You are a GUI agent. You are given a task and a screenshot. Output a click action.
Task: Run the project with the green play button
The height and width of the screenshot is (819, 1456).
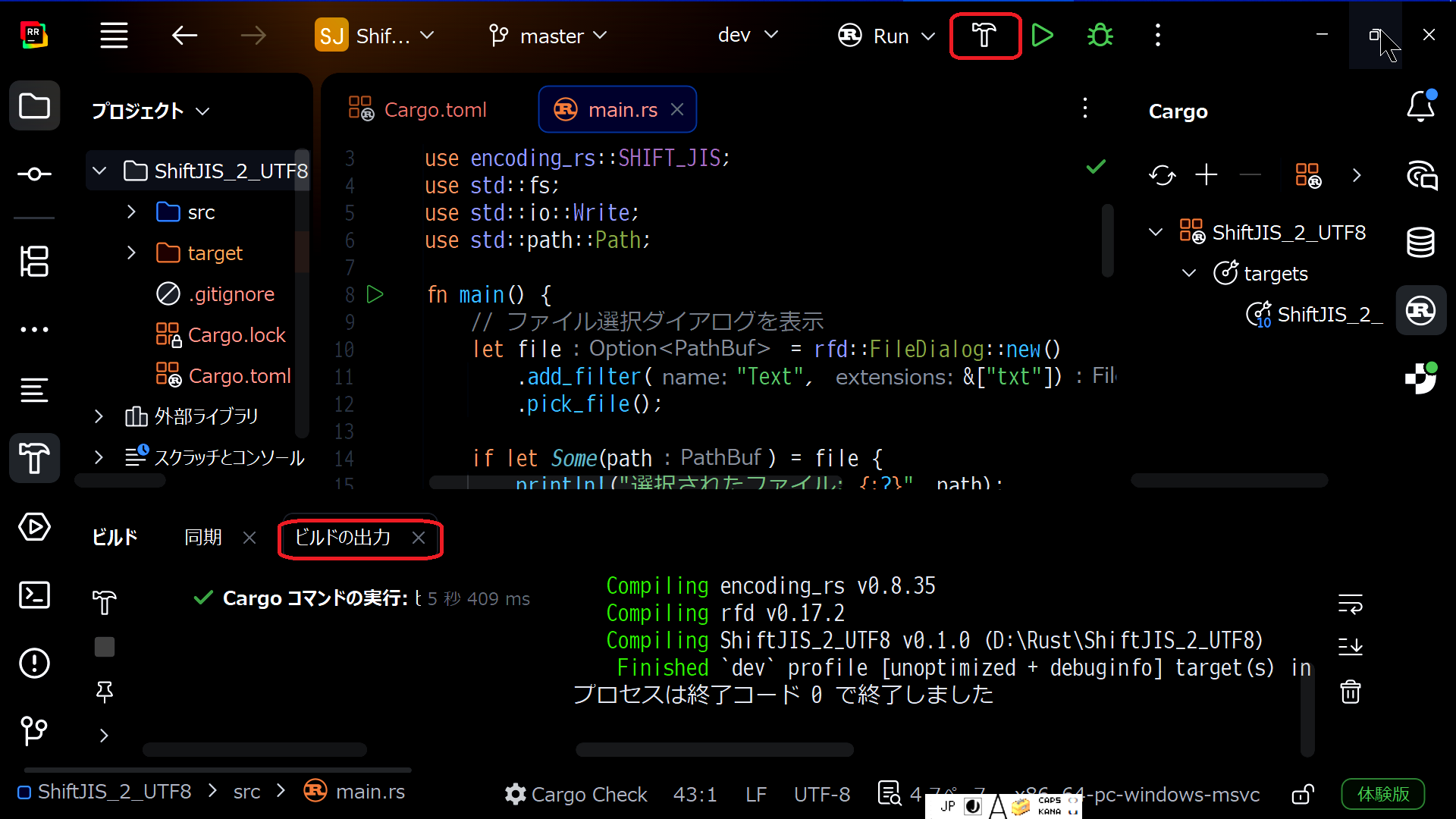[1043, 36]
